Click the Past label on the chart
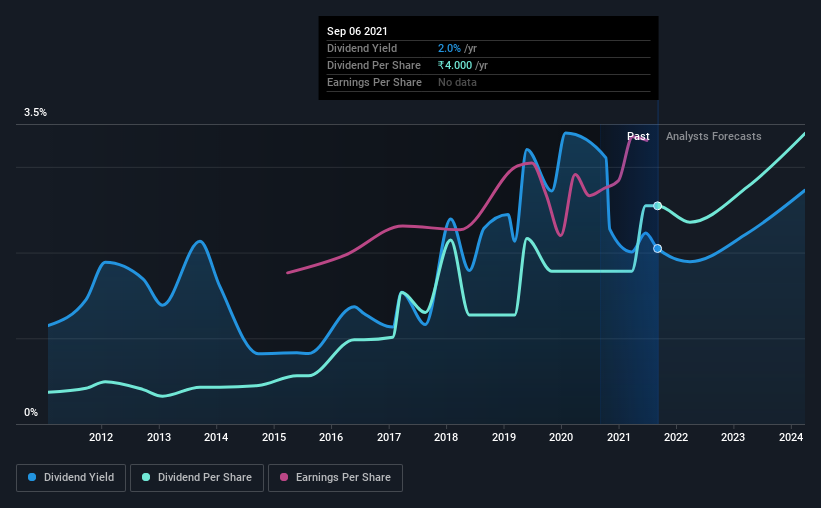This screenshot has height=508, width=821. [638, 136]
